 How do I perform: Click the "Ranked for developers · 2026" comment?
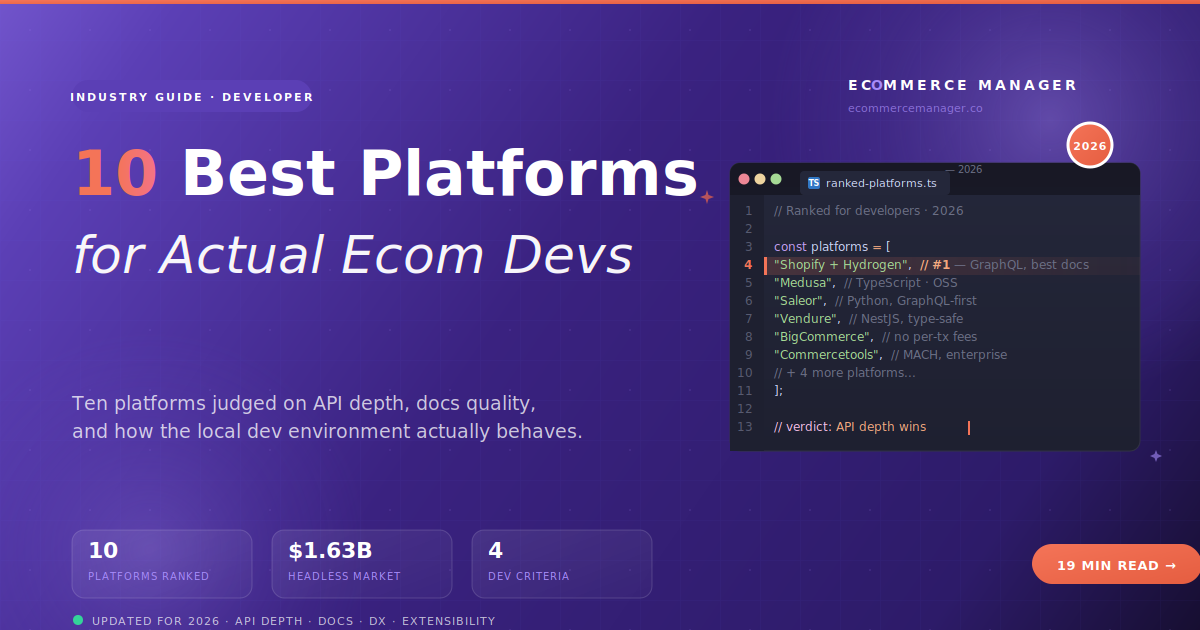click(x=868, y=211)
